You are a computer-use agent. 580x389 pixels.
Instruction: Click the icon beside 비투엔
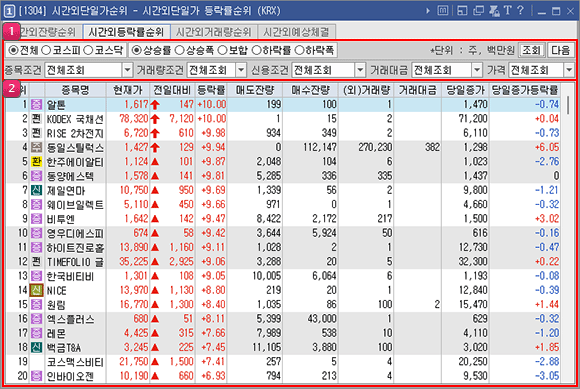point(36,219)
